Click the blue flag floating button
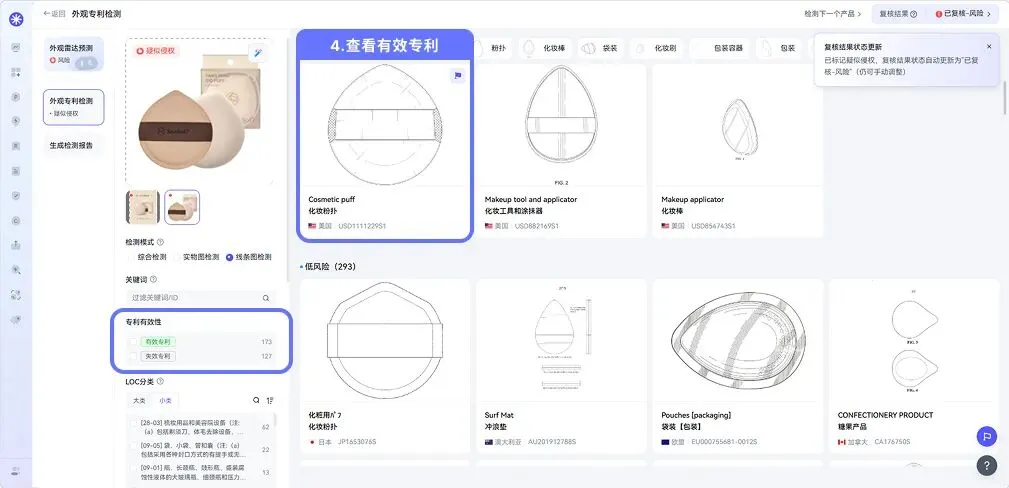Image resolution: width=1009 pixels, height=488 pixels. 986,436
